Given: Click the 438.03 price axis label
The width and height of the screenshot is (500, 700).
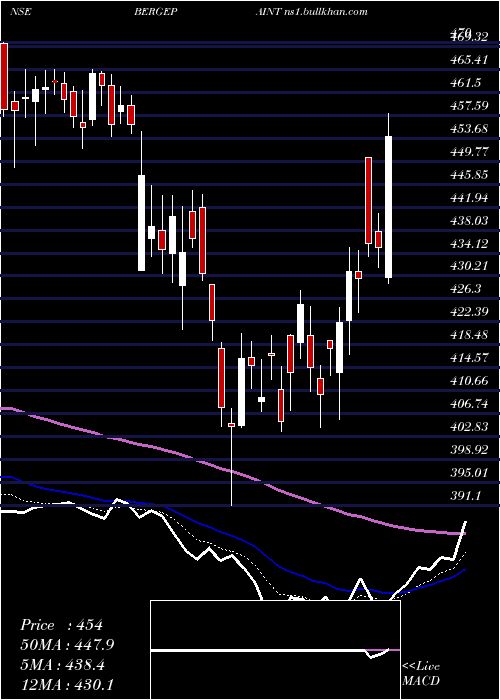Looking at the screenshot, I should coord(469,221).
